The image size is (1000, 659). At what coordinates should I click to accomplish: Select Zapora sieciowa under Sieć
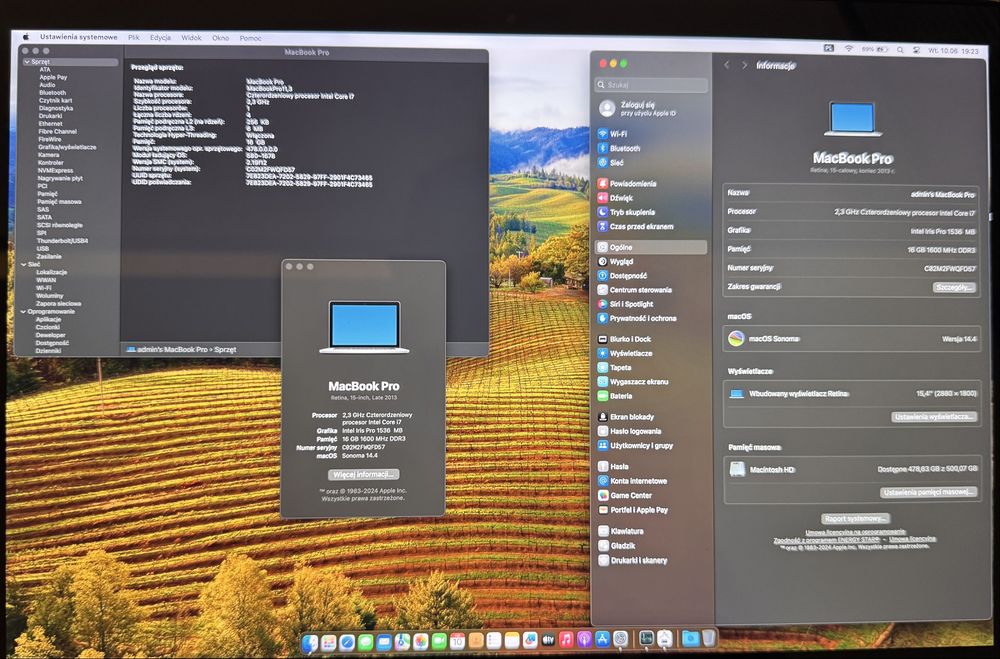[x=58, y=304]
